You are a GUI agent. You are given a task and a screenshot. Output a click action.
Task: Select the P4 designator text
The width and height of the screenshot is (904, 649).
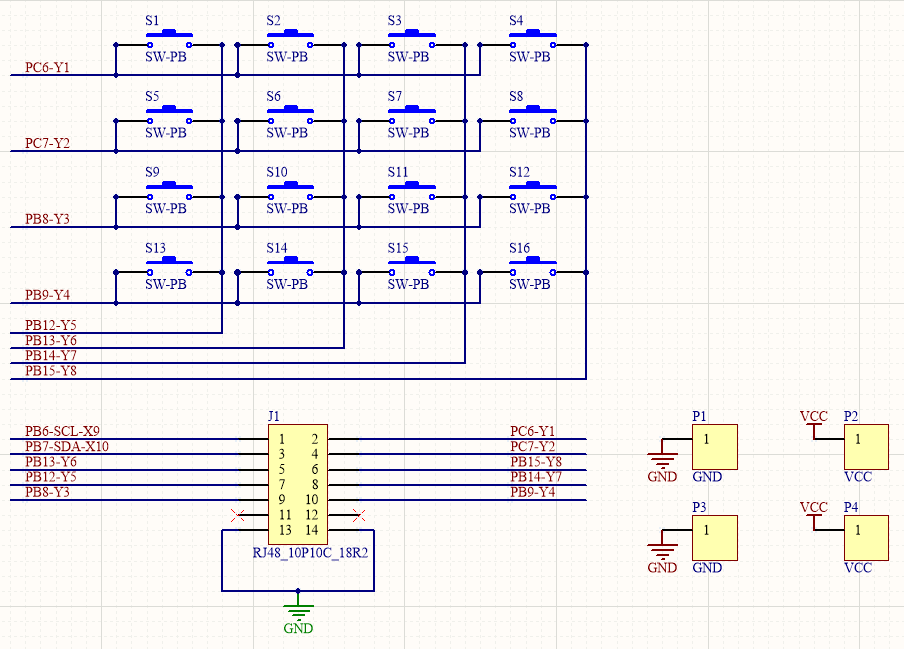pyautogui.click(x=851, y=507)
